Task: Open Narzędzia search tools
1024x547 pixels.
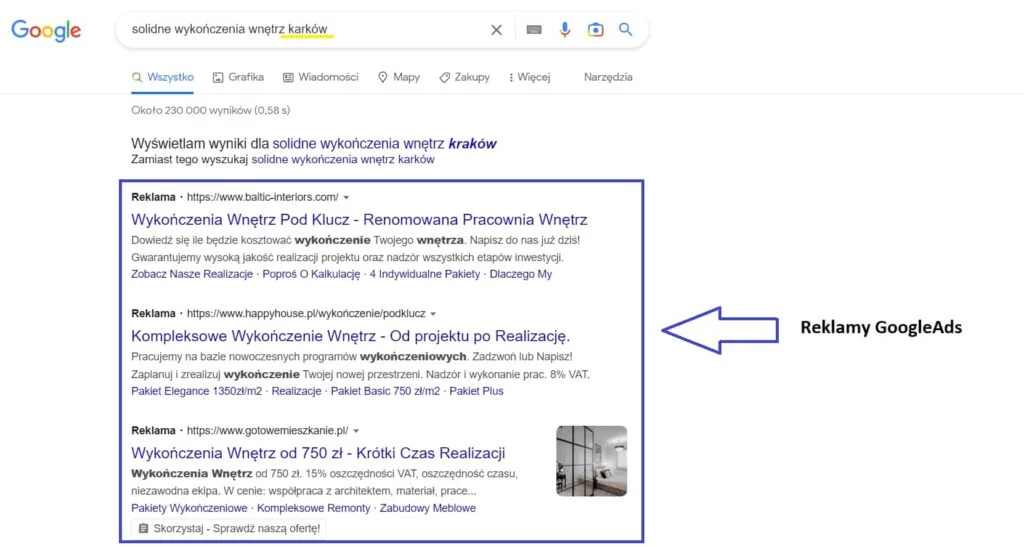Action: (x=608, y=77)
